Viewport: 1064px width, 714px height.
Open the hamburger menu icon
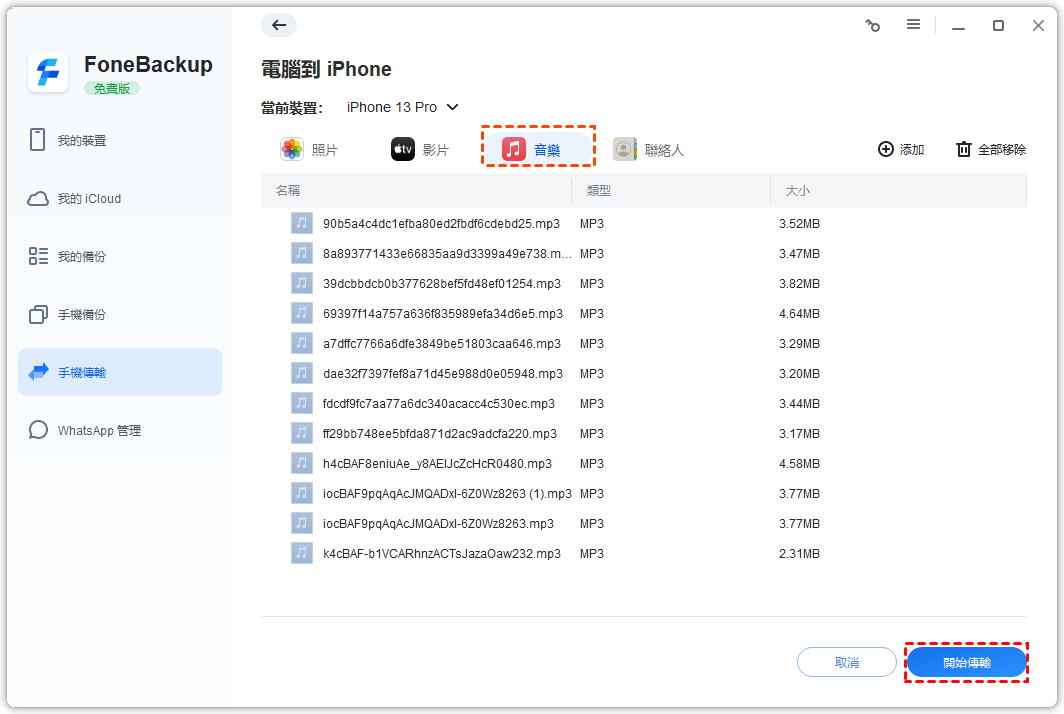[913, 24]
